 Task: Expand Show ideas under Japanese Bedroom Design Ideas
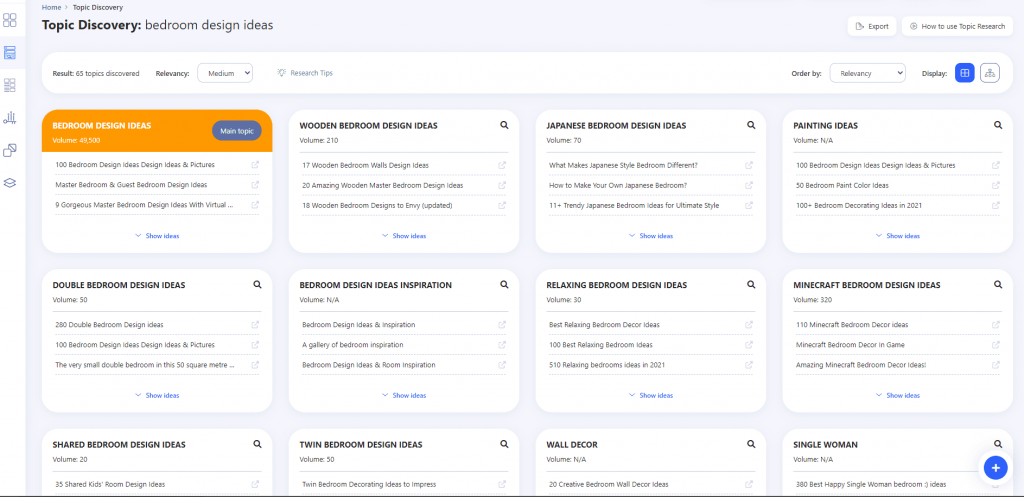[x=650, y=236]
